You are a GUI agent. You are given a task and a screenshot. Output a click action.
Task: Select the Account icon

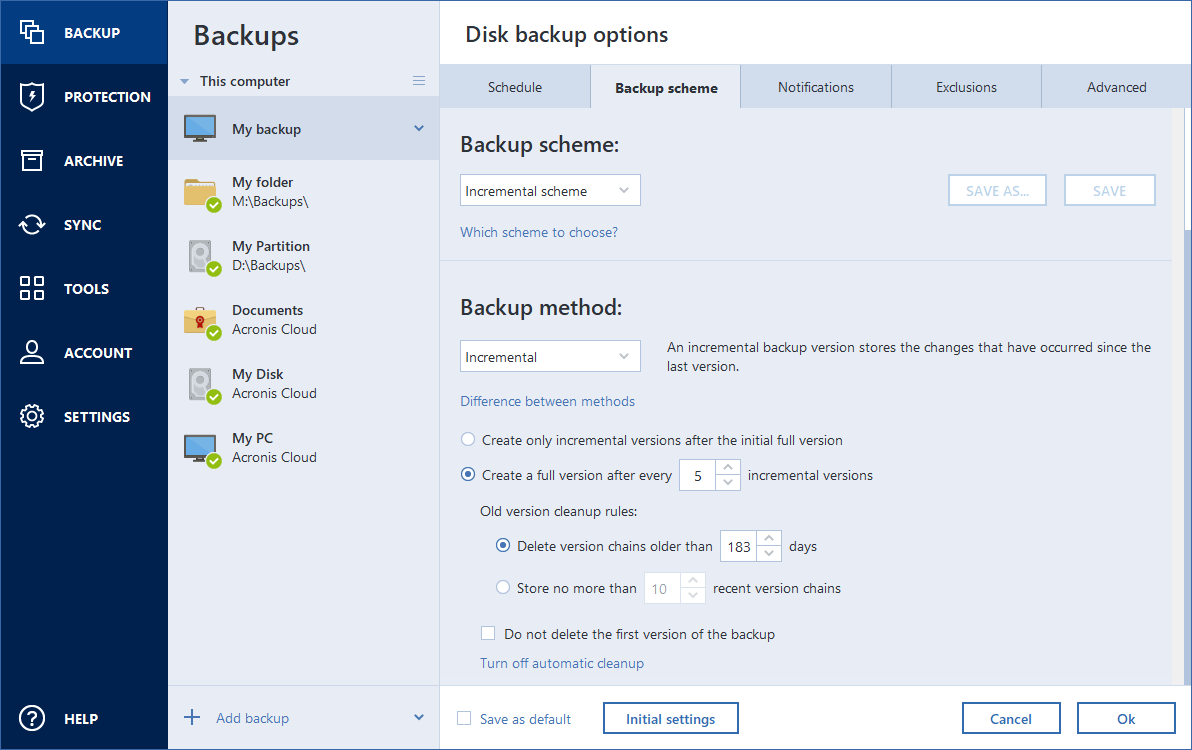pyautogui.click(x=32, y=352)
